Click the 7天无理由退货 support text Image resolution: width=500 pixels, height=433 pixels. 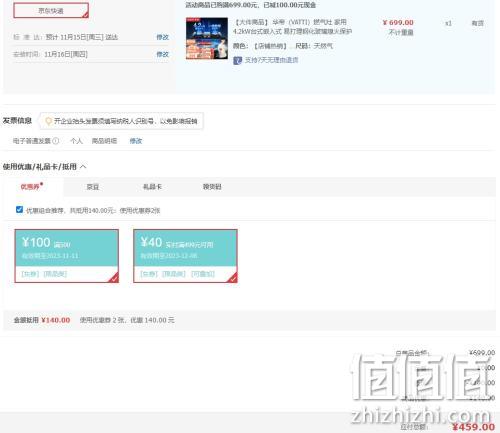pos(271,60)
